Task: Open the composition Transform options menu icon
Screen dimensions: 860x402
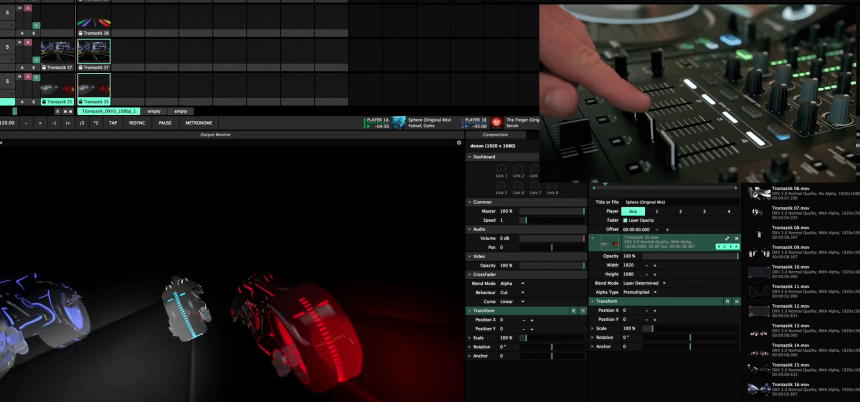Action: coord(582,311)
